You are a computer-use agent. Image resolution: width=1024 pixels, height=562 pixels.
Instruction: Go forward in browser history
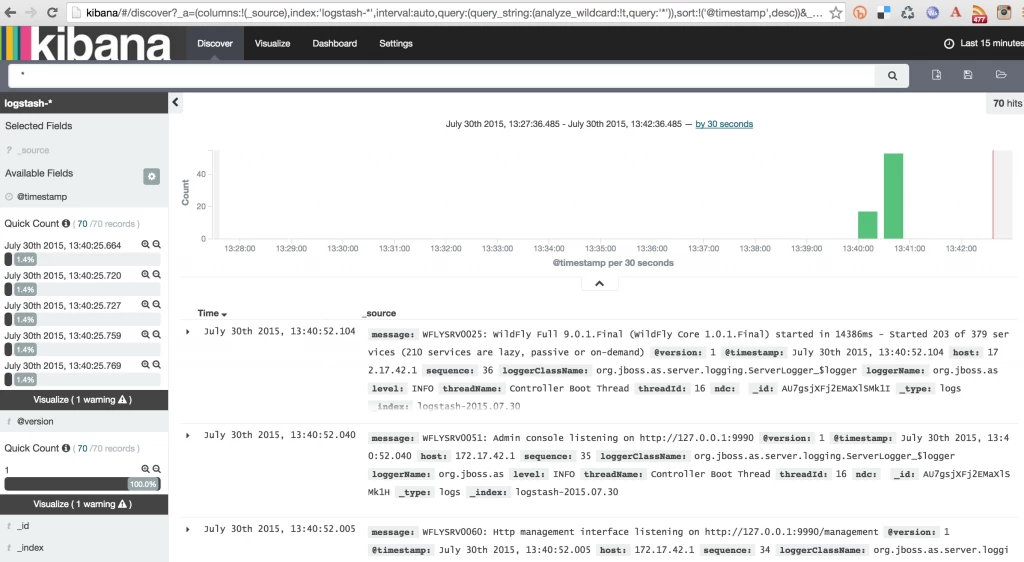31,12
